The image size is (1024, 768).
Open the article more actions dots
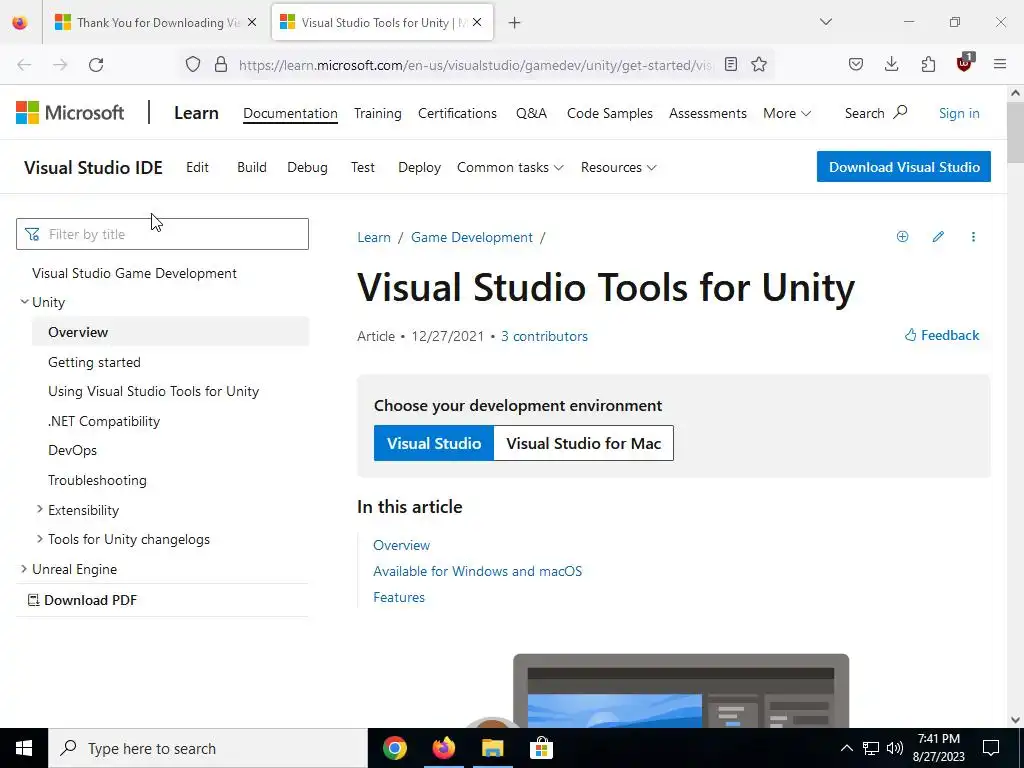coord(973,236)
